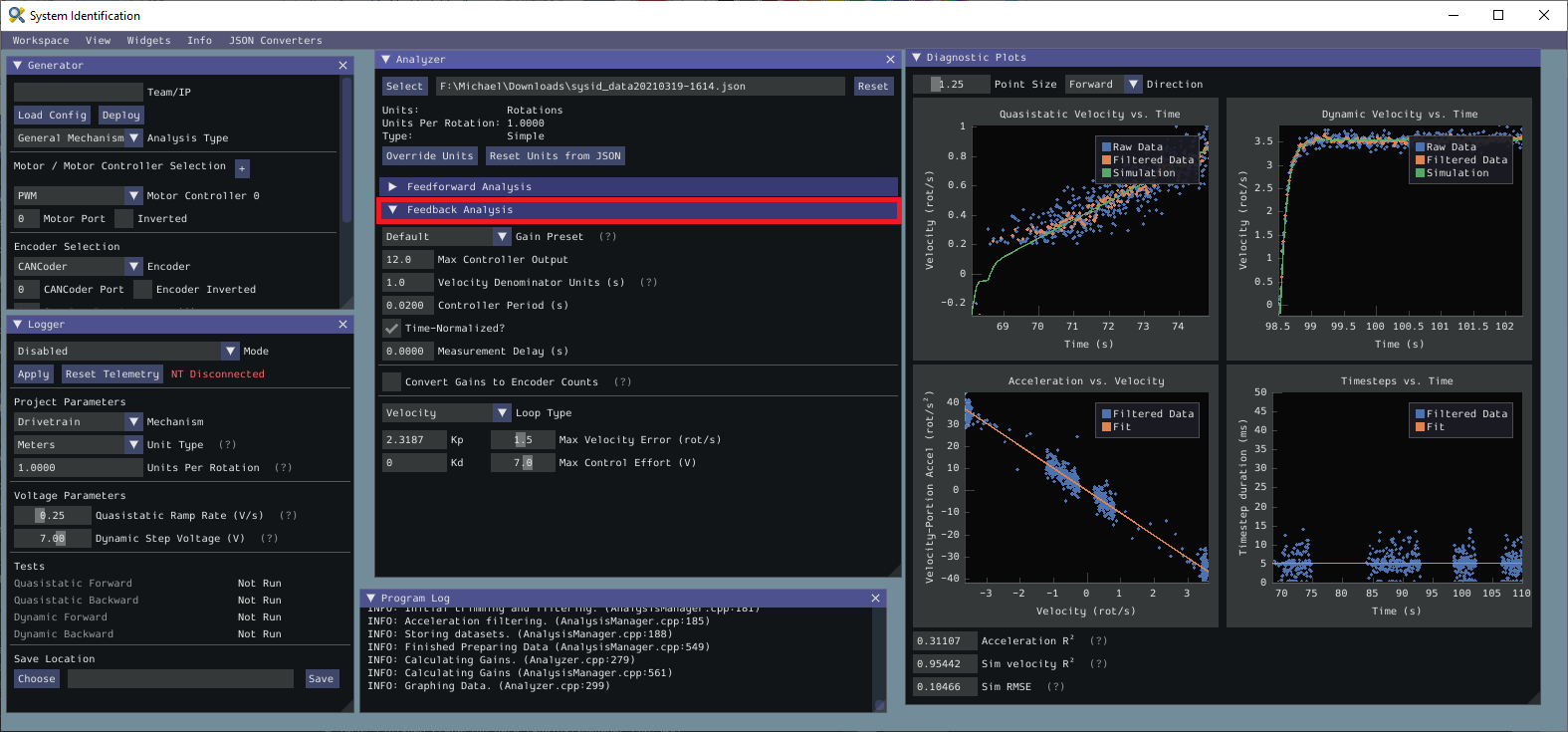Click the Units Per Rotation field
The width and height of the screenshot is (1568, 732).
pos(79,468)
